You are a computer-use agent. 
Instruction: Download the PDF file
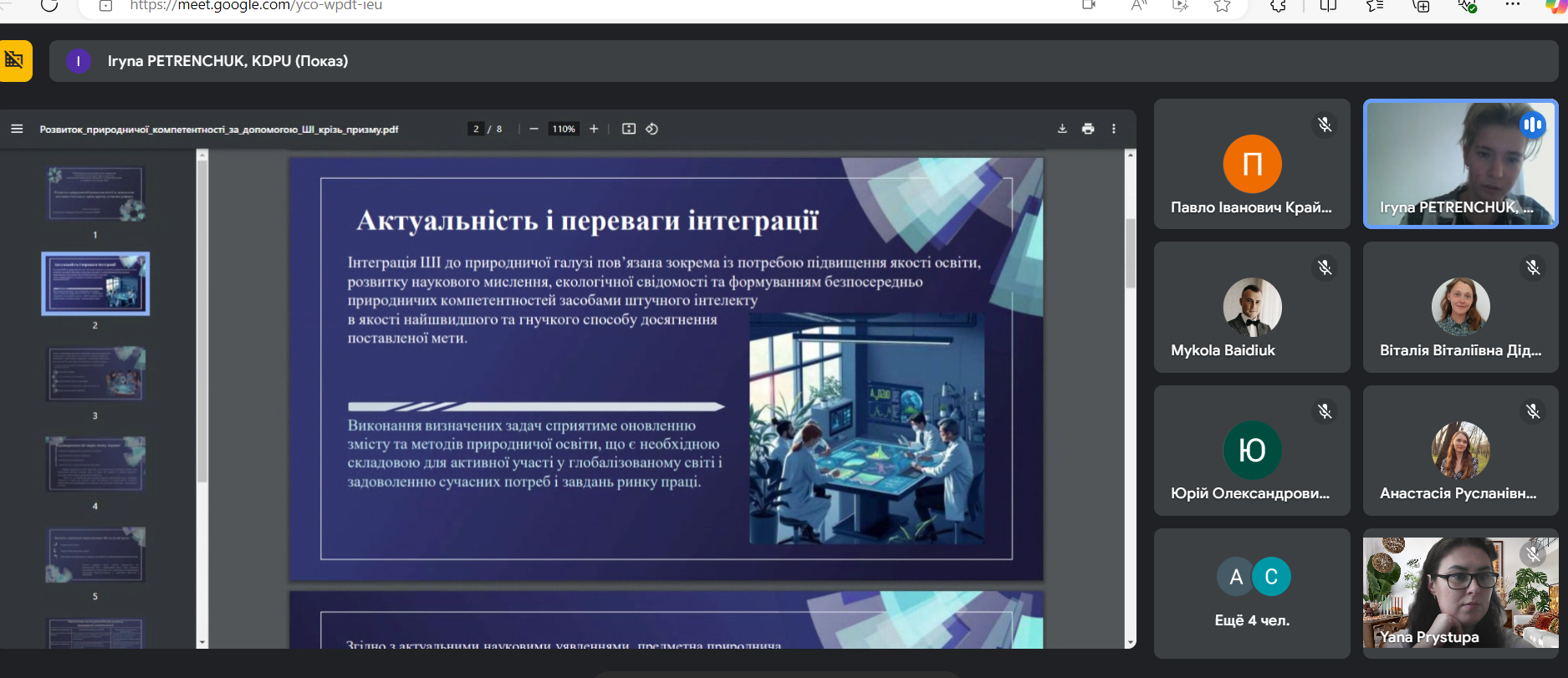click(x=1062, y=129)
